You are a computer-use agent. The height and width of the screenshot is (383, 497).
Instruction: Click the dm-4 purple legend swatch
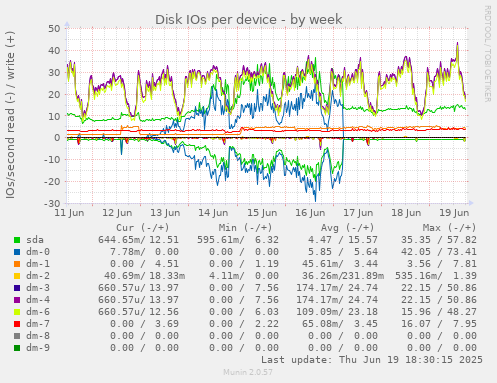coord(17,300)
